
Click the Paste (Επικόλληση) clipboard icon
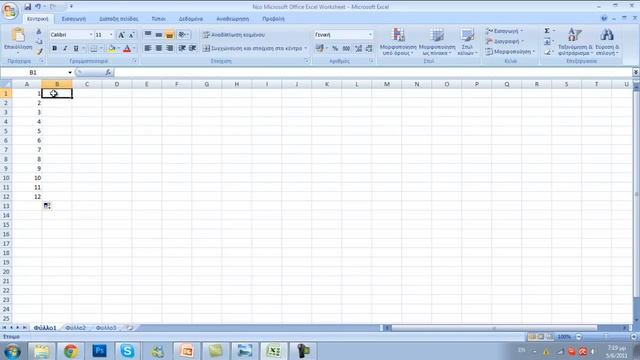(18, 35)
